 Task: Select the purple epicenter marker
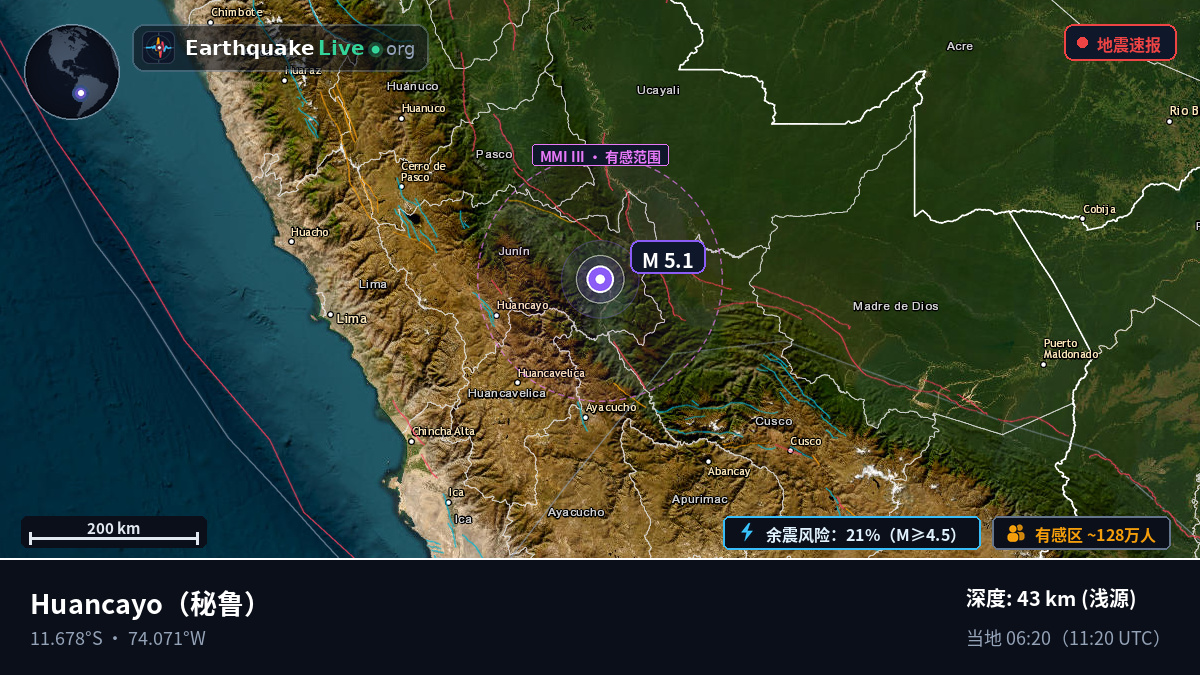600,279
